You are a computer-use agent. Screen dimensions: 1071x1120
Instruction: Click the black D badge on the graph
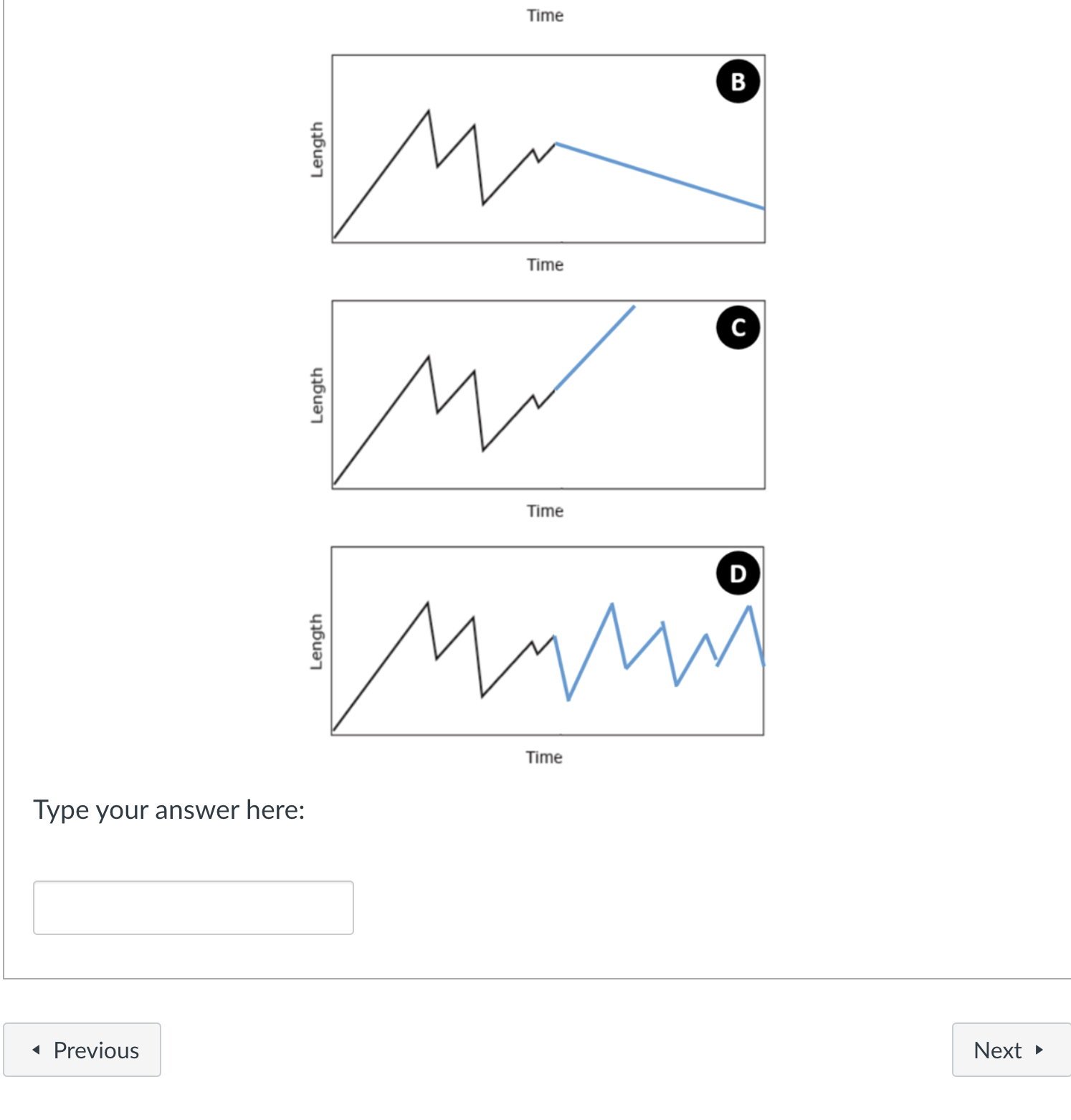click(x=738, y=574)
